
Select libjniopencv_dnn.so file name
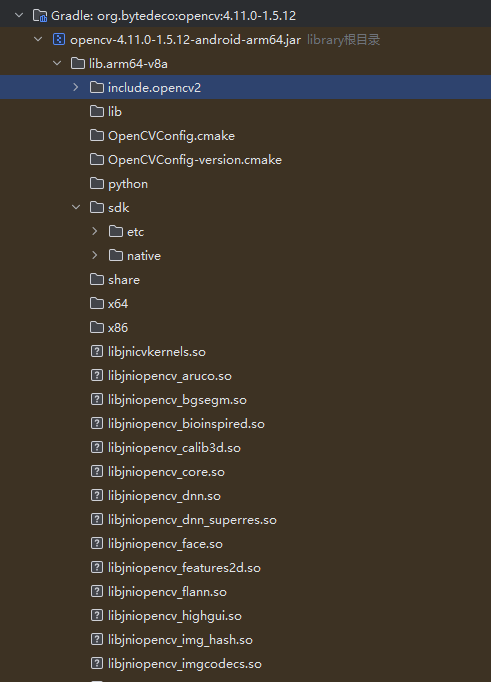click(x=164, y=495)
